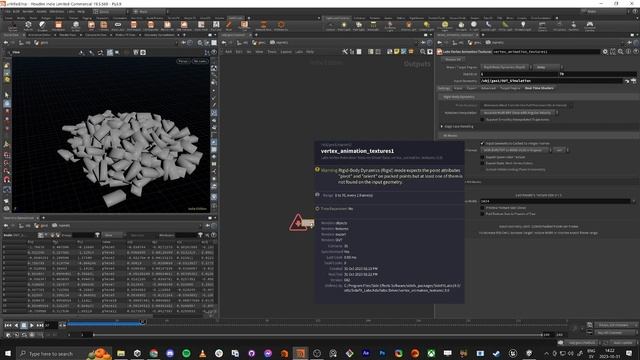This screenshot has height=360, width=640.
Task: Switch to the Real-Time Shaders tab
Action: (x=539, y=88)
